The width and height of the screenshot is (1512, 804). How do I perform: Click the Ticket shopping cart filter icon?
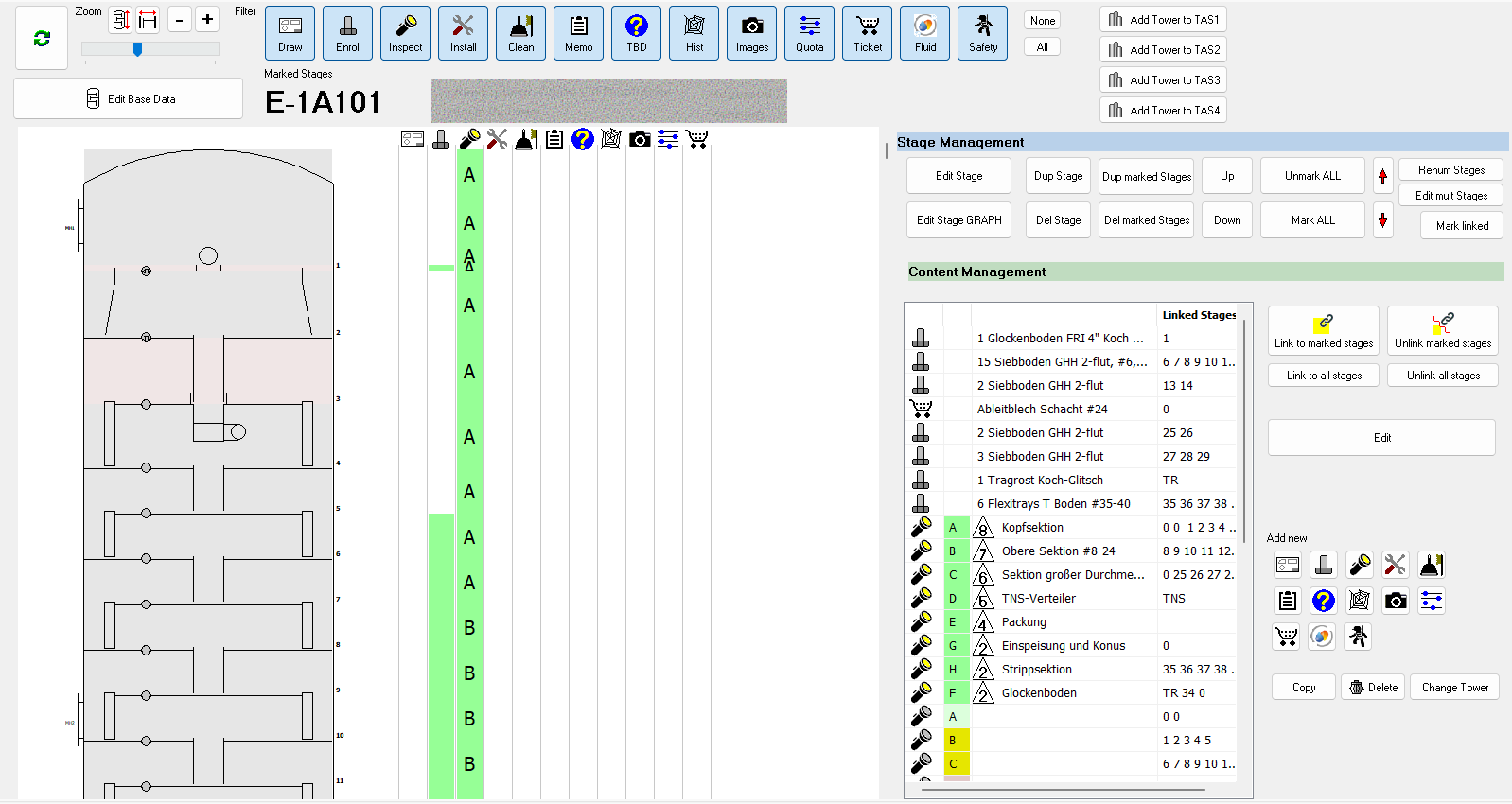(867, 34)
